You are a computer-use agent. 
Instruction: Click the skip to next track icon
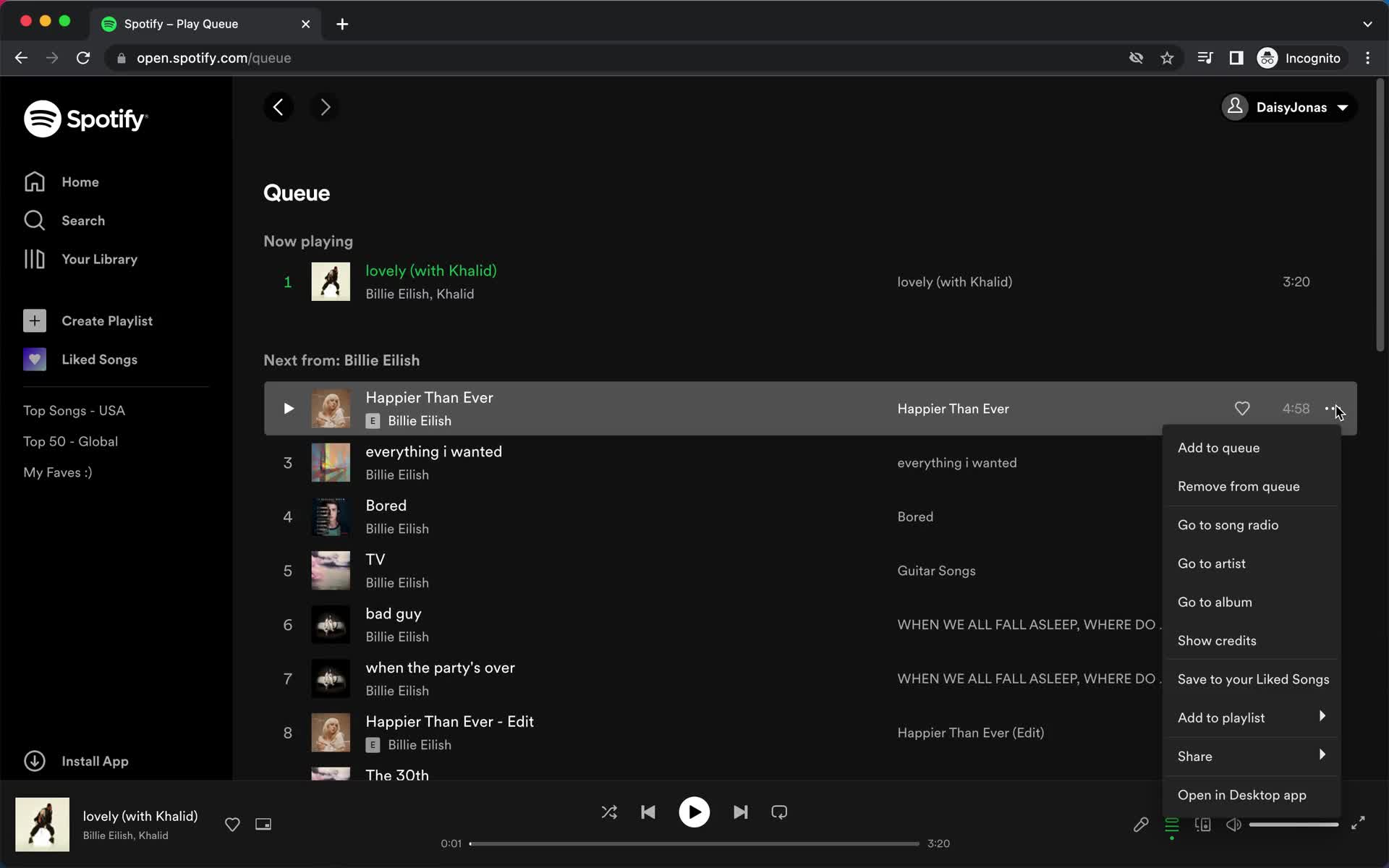tap(740, 812)
